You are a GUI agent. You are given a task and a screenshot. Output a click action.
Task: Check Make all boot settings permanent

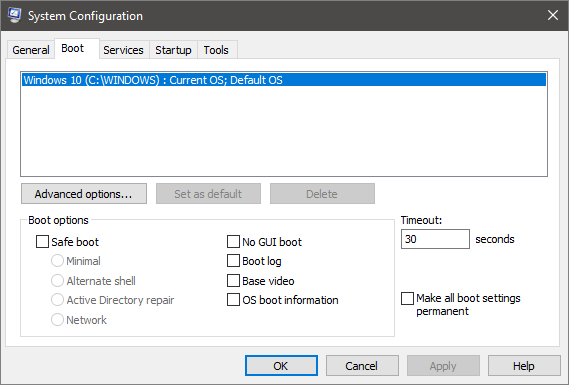tap(407, 299)
